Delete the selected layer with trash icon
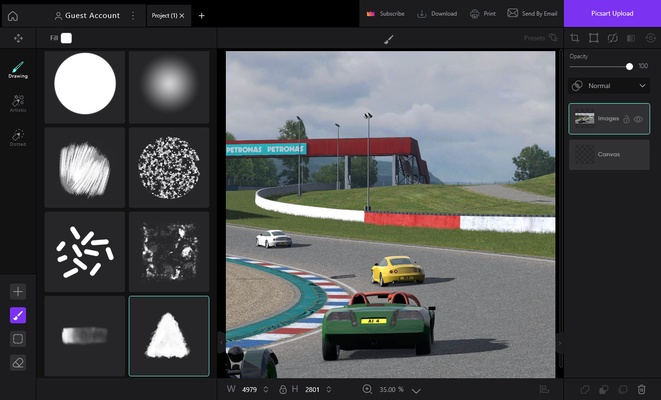 click(x=641, y=389)
